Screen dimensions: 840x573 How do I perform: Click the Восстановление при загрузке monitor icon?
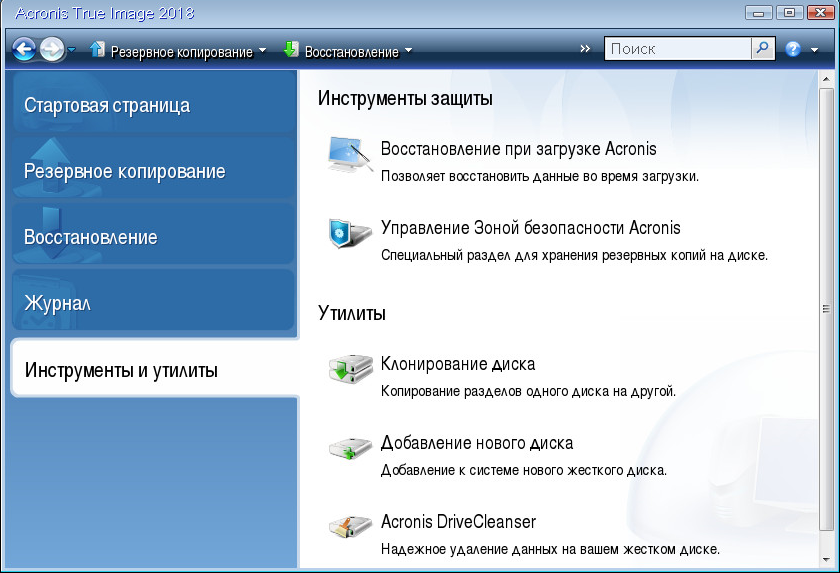[x=350, y=154]
